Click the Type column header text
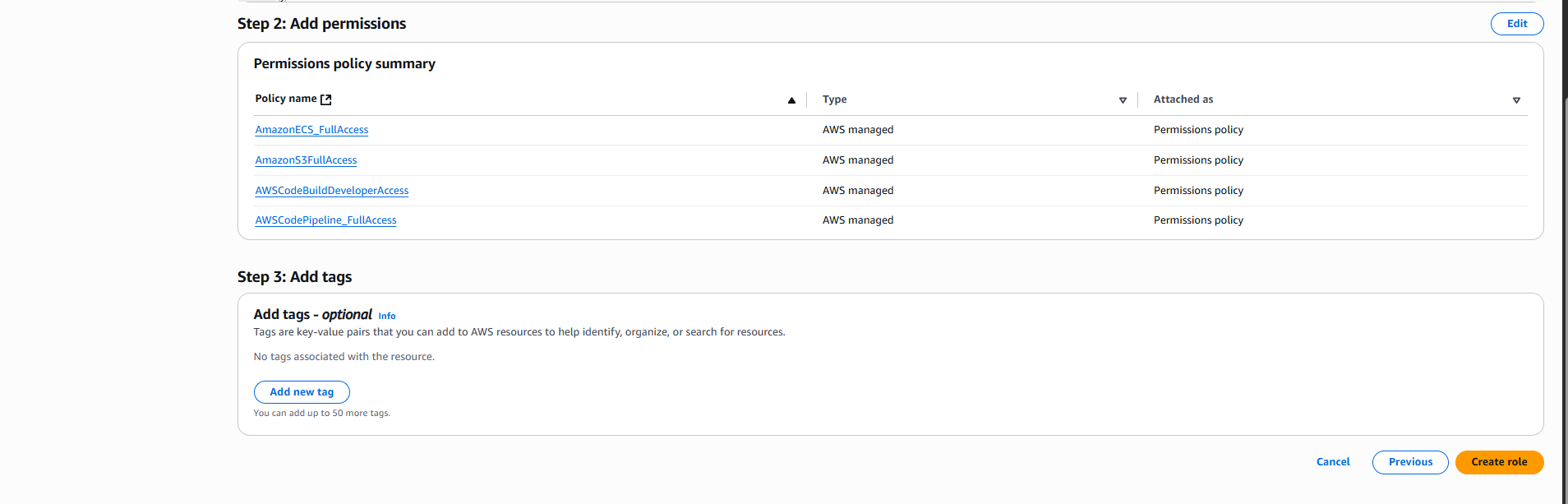Image resolution: width=1568 pixels, height=504 pixels. click(834, 99)
